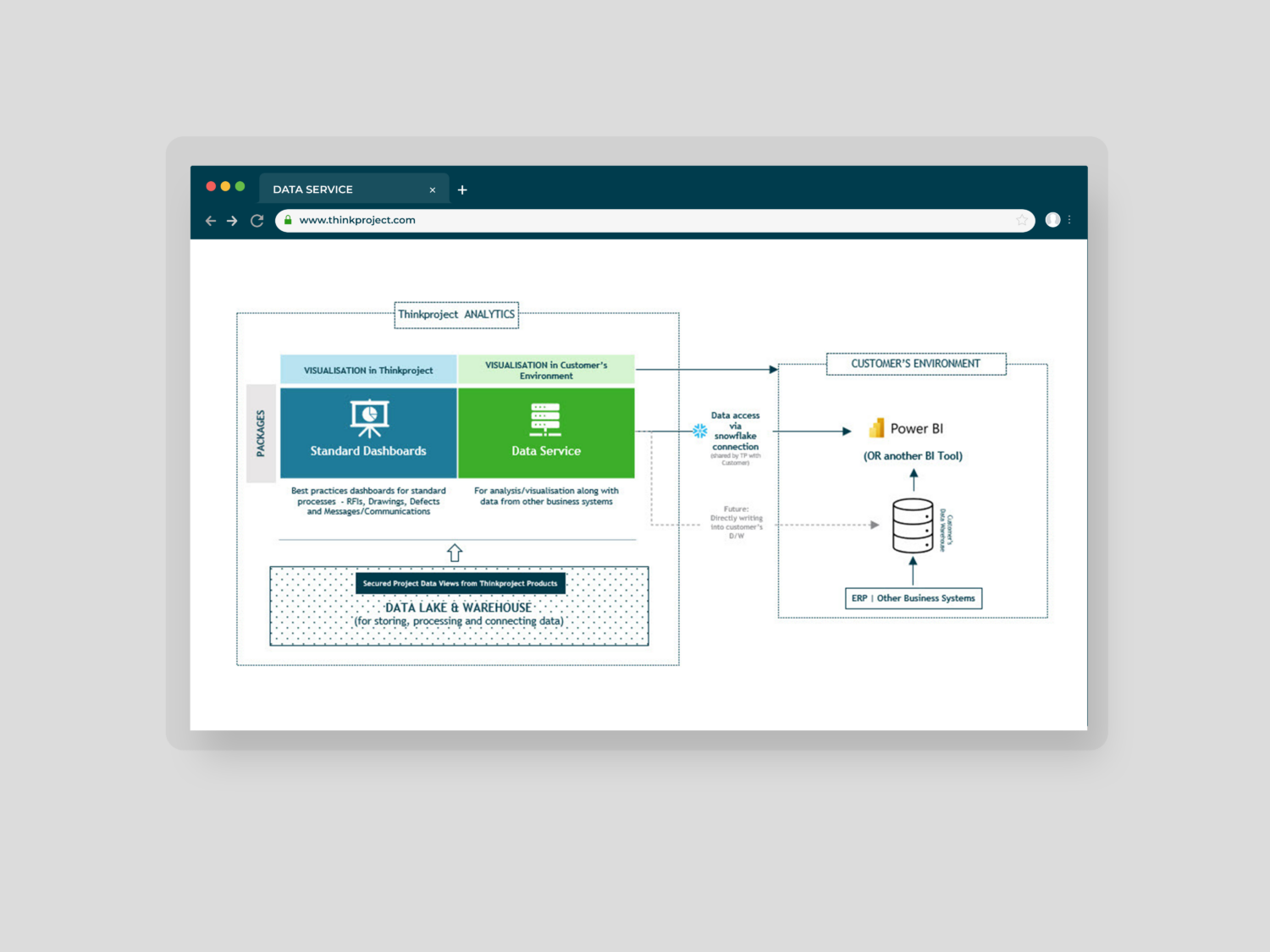This screenshot has width=1270, height=952.
Task: Select the DATA SERVICE browser tab
Action: point(339,190)
